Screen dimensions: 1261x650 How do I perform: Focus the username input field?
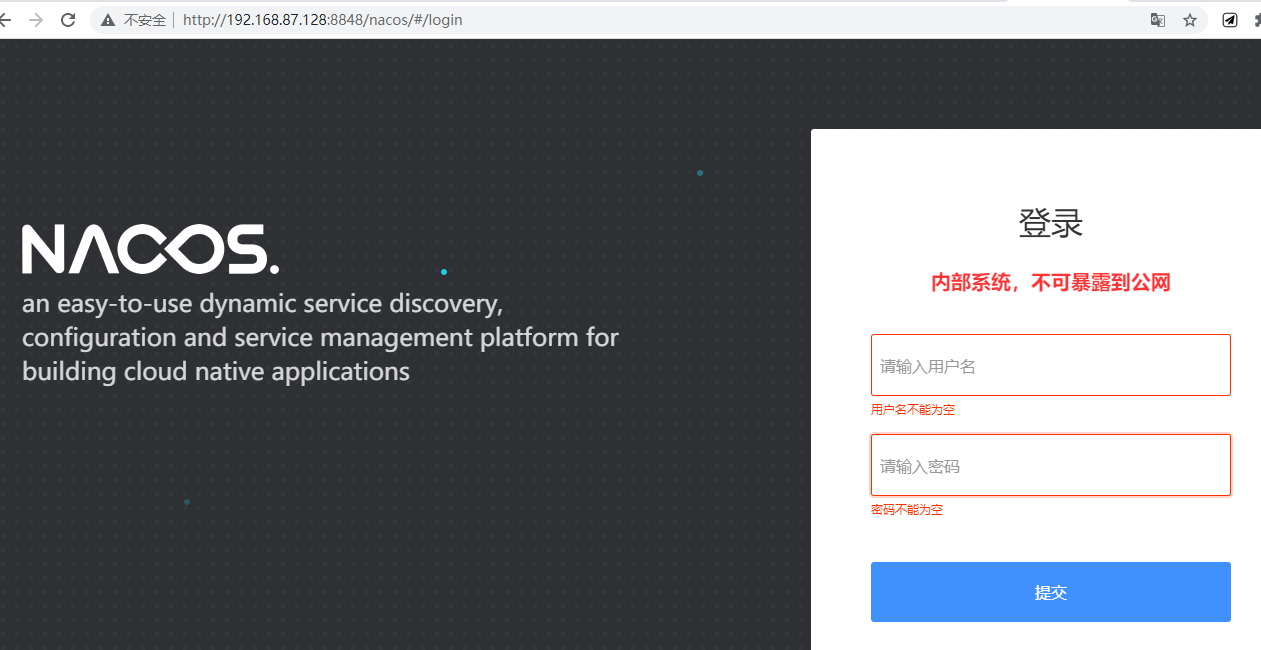[1051, 365]
